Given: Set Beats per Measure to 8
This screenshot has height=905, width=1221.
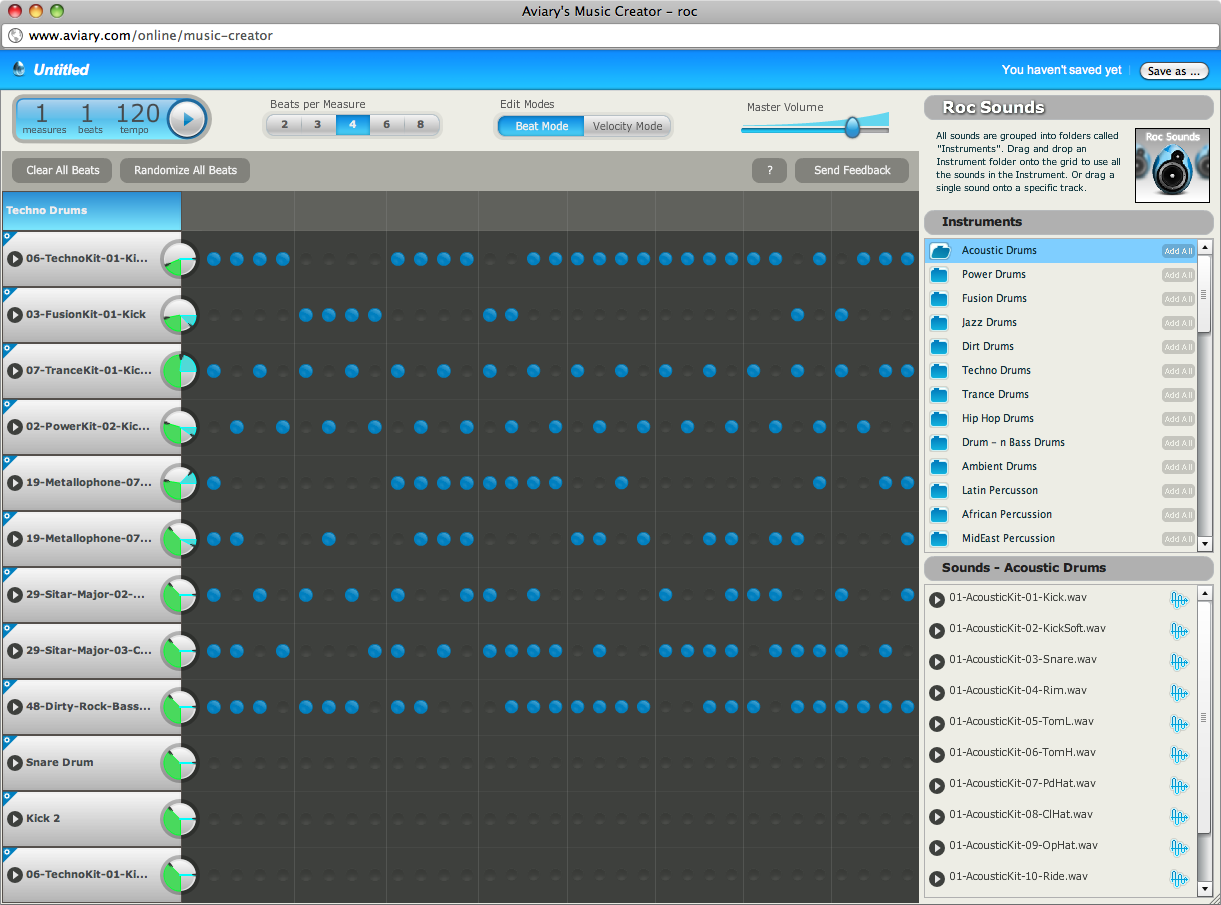Looking at the screenshot, I should click(421, 125).
